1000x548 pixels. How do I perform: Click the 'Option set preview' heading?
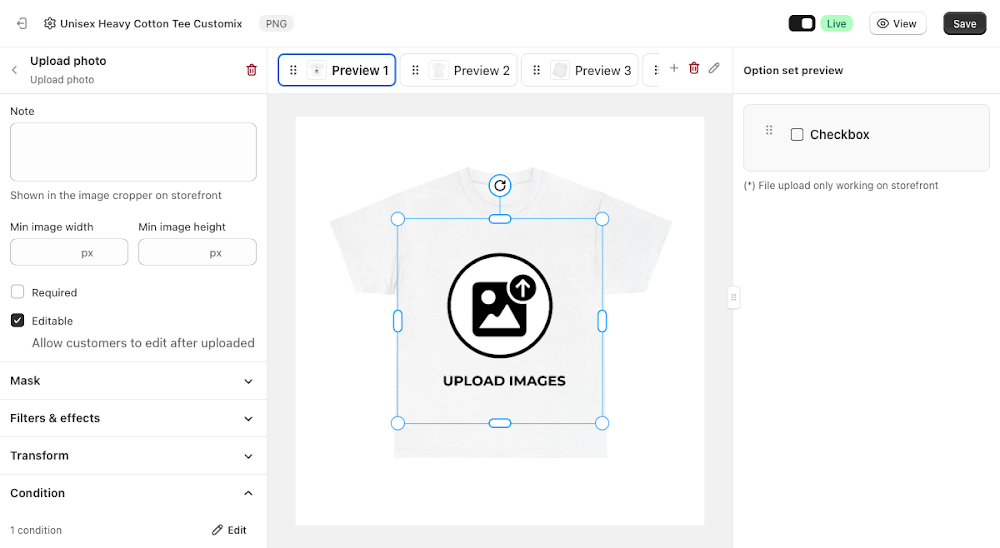click(793, 70)
